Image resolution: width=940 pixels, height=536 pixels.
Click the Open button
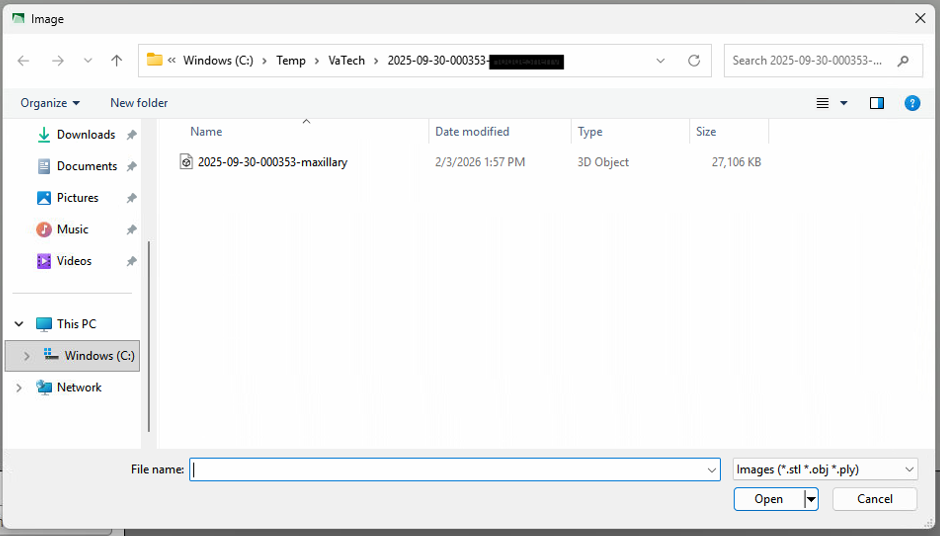point(768,499)
